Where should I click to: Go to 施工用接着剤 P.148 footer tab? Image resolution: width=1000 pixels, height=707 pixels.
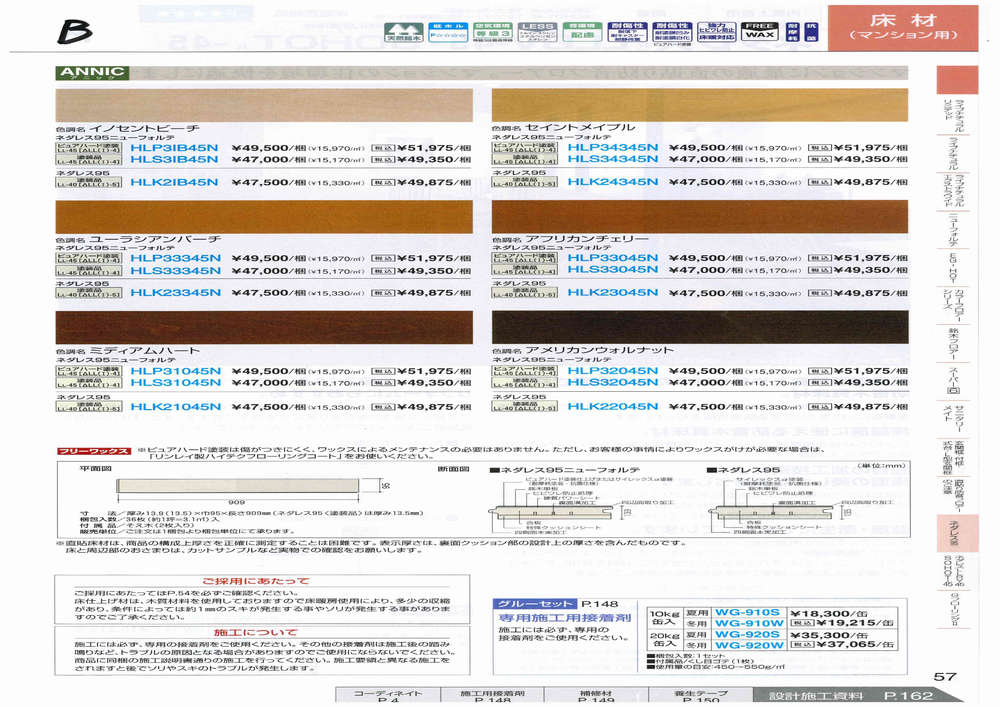[492, 696]
